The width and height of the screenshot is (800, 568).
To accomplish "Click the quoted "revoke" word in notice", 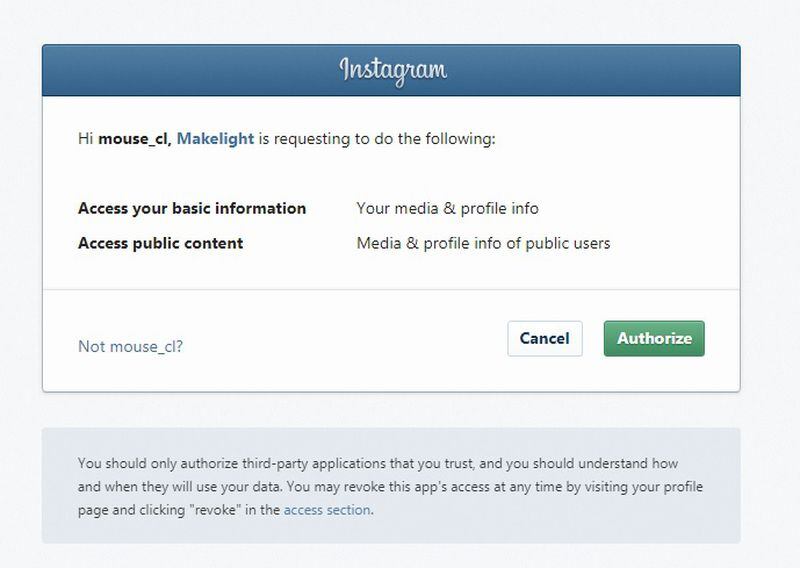I will (218, 510).
